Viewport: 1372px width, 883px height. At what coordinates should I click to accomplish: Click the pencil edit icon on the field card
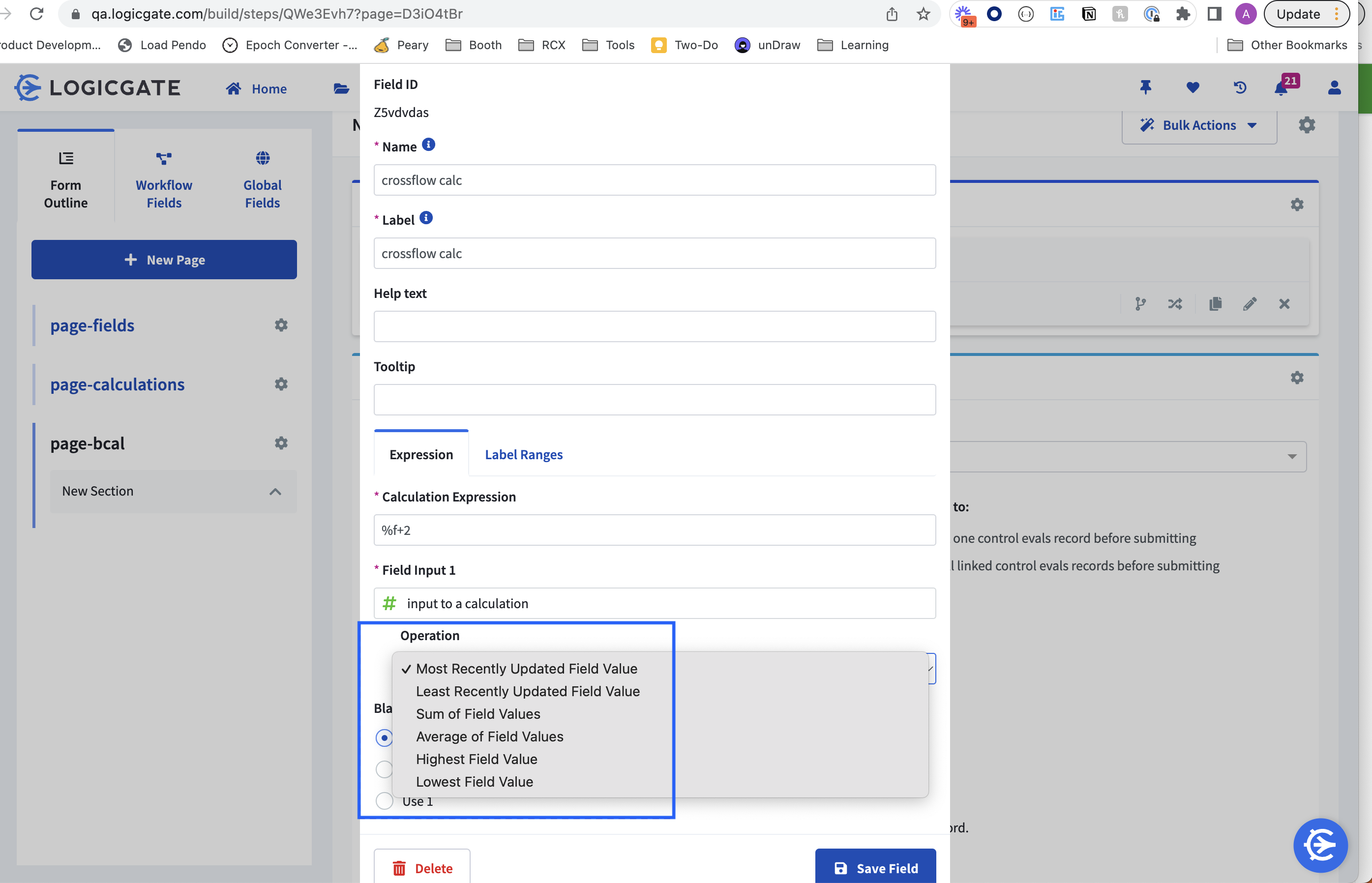[x=1251, y=304]
